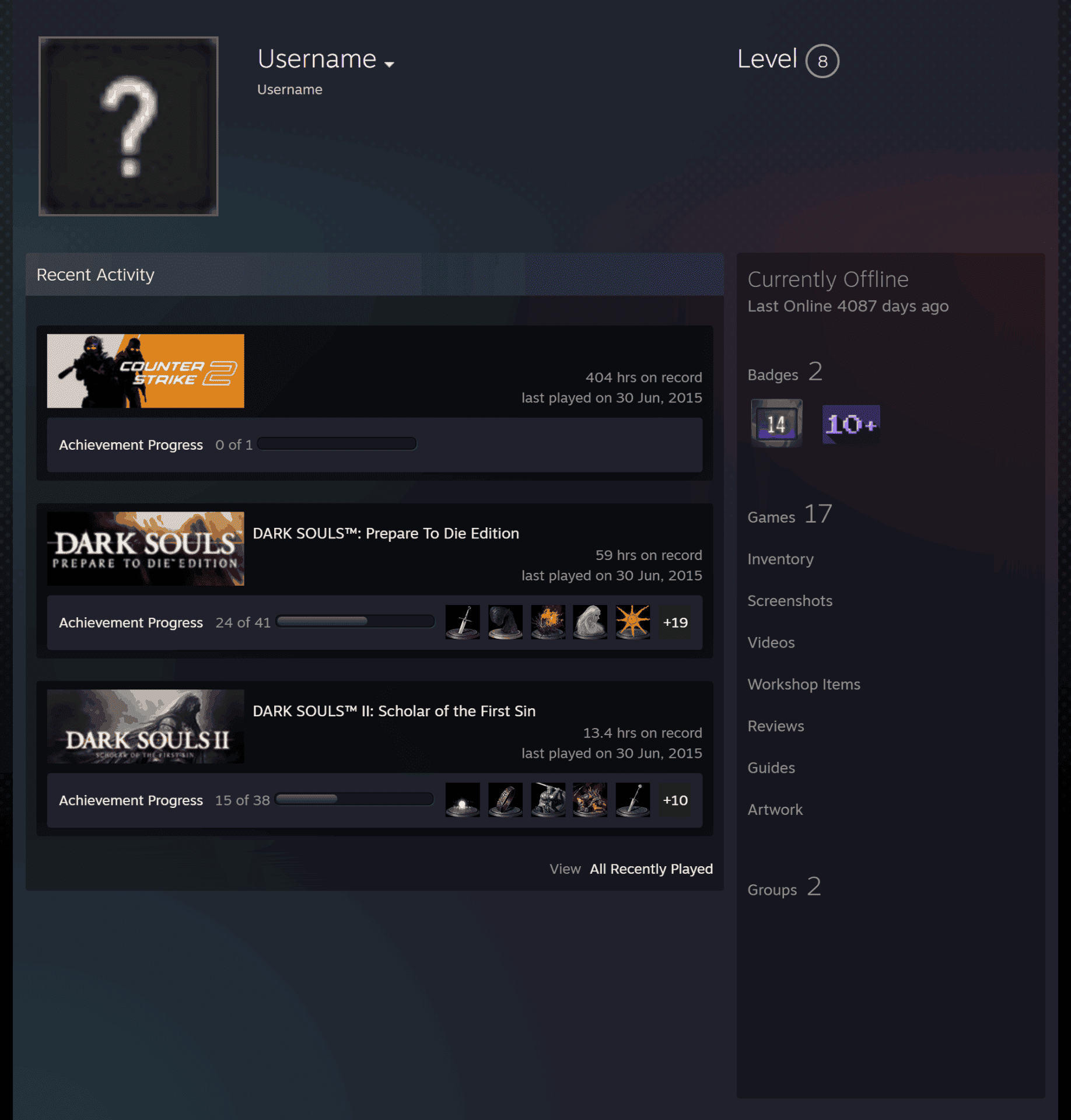
Task: Click the question mark profile avatar
Action: (128, 127)
